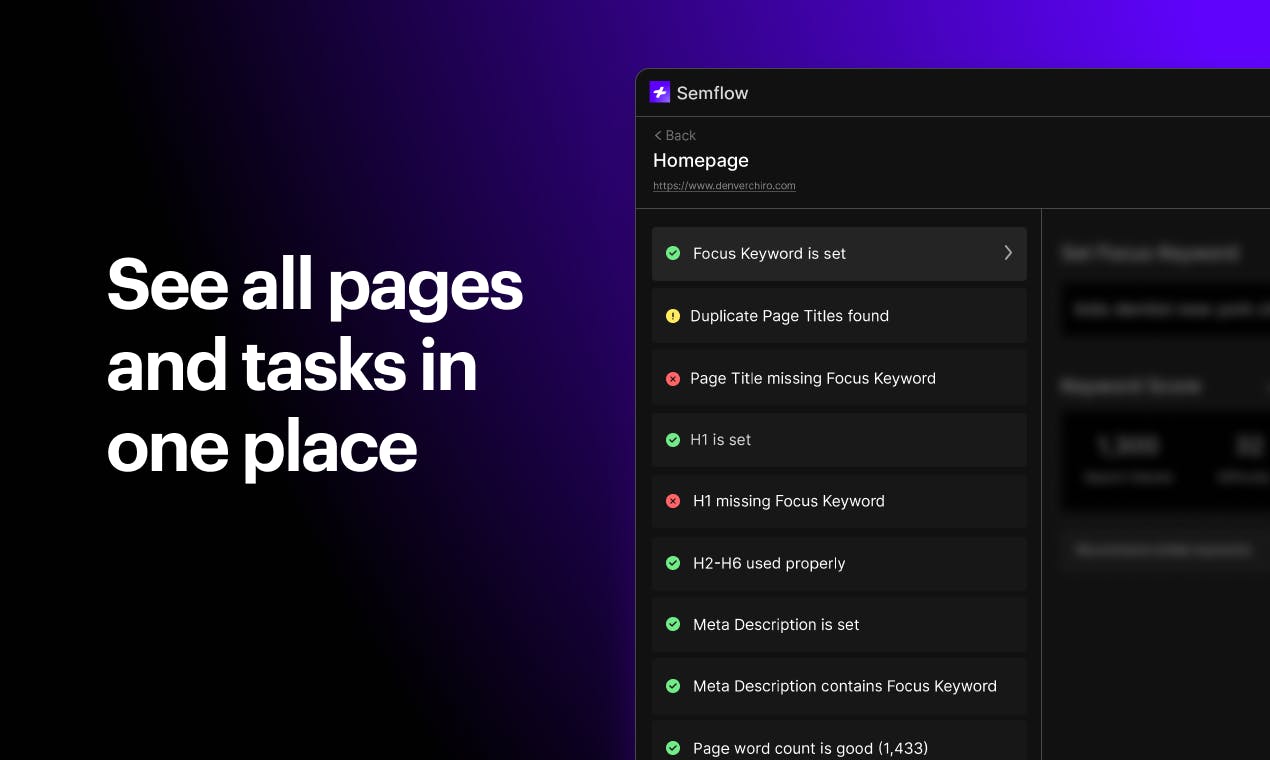Open the denverchiro.com URL link
This screenshot has height=760, width=1270.
724,186
